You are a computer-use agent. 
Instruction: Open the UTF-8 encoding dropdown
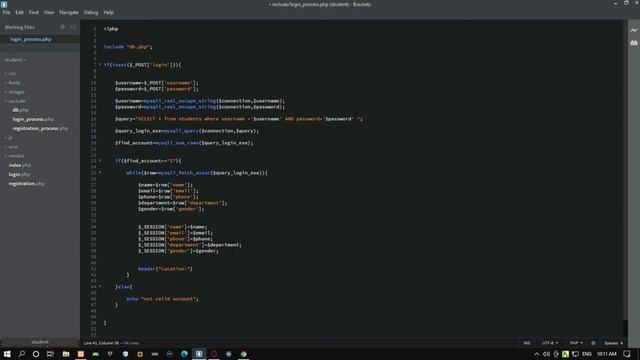550,343
